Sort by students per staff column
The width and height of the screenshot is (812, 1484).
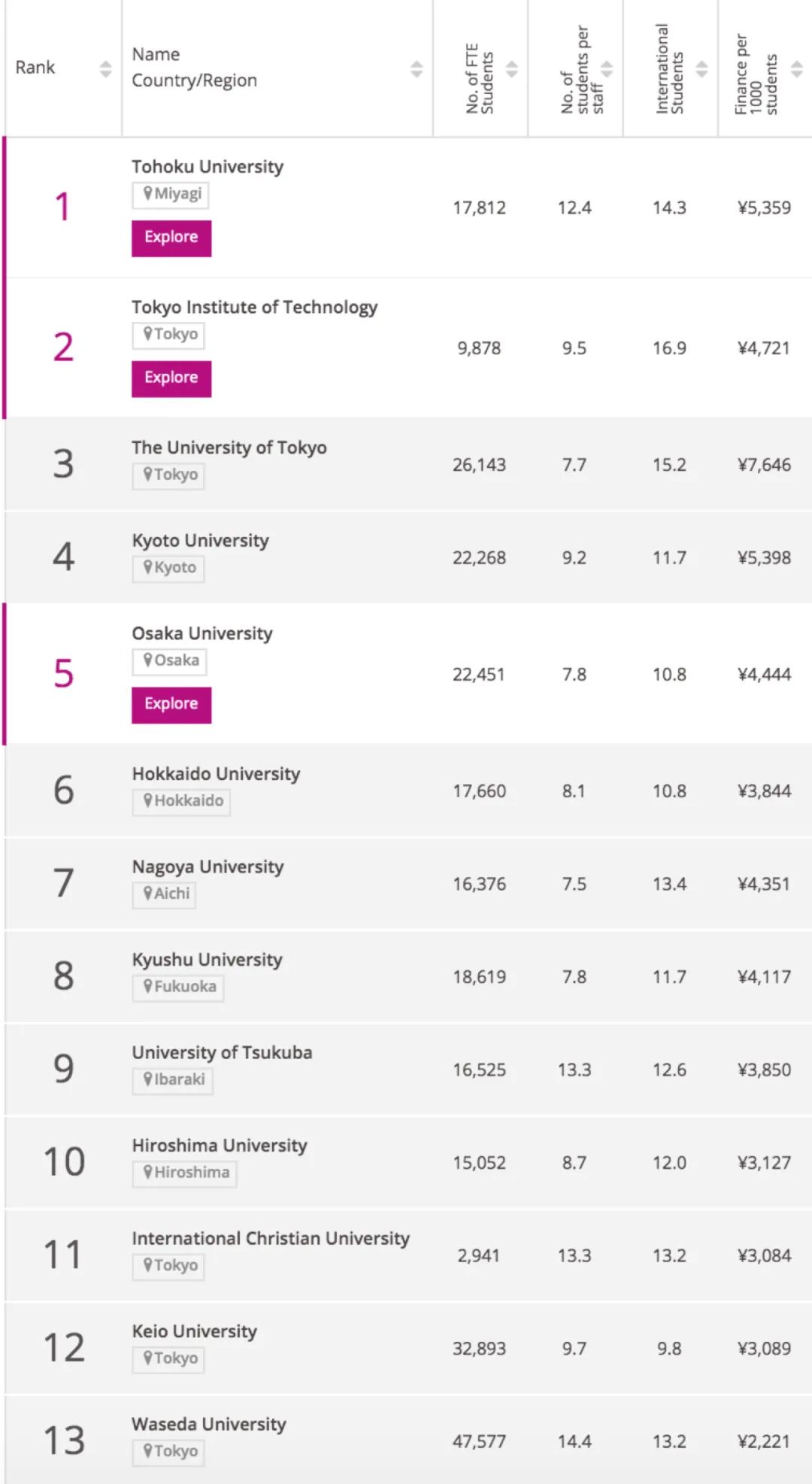pos(607,68)
